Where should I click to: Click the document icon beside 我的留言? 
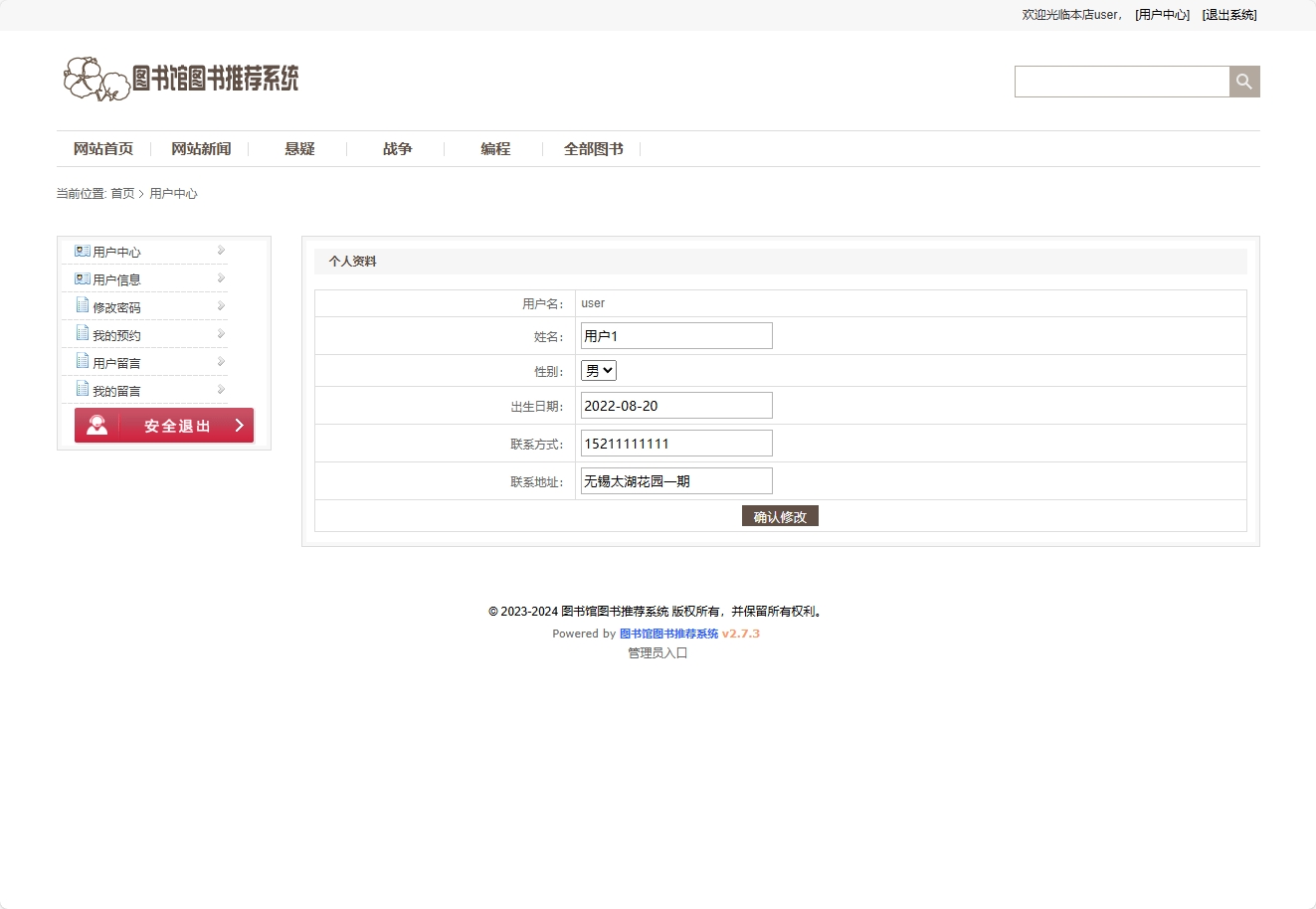coord(83,389)
